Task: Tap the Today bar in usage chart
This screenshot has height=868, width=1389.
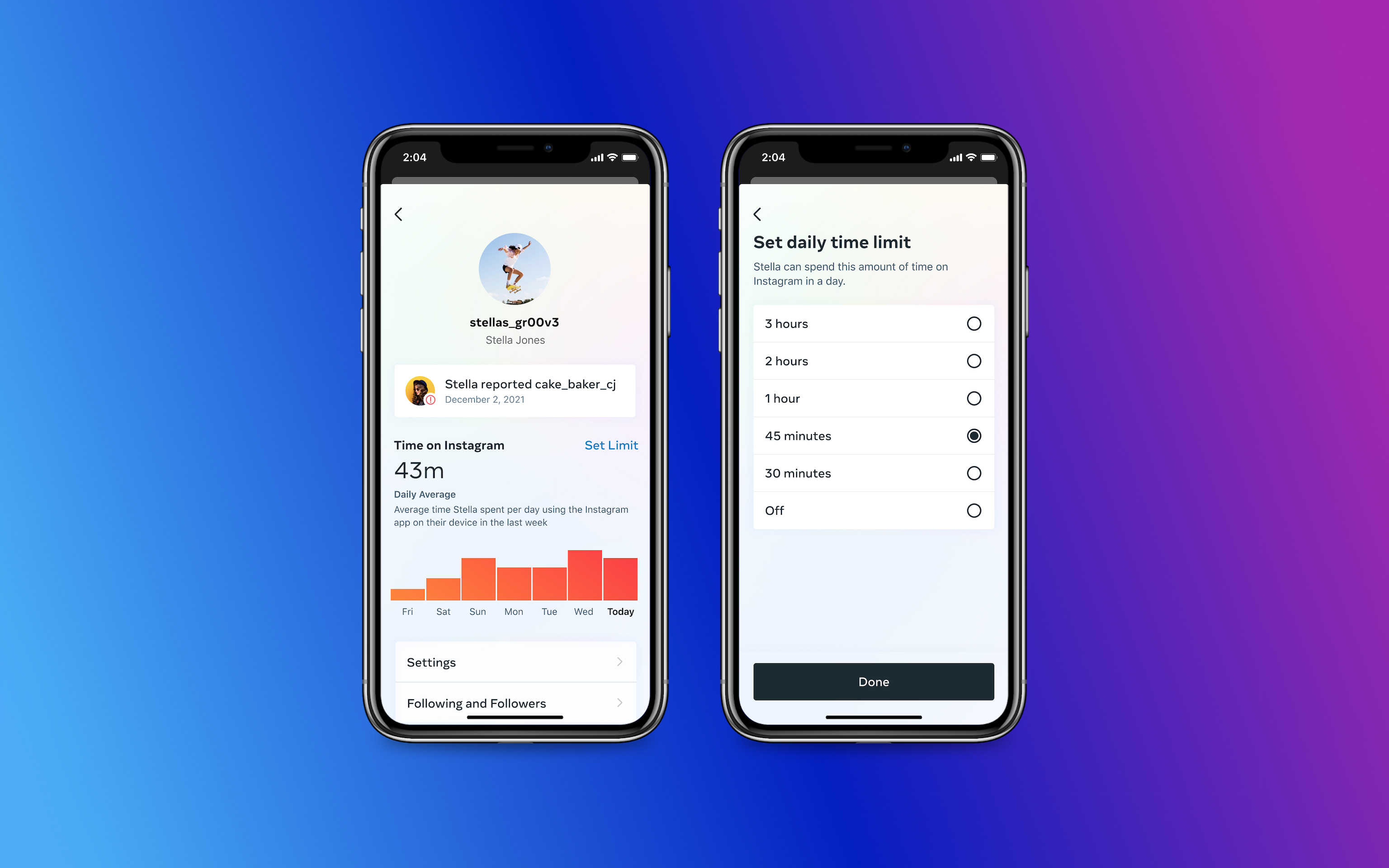Action: [621, 576]
